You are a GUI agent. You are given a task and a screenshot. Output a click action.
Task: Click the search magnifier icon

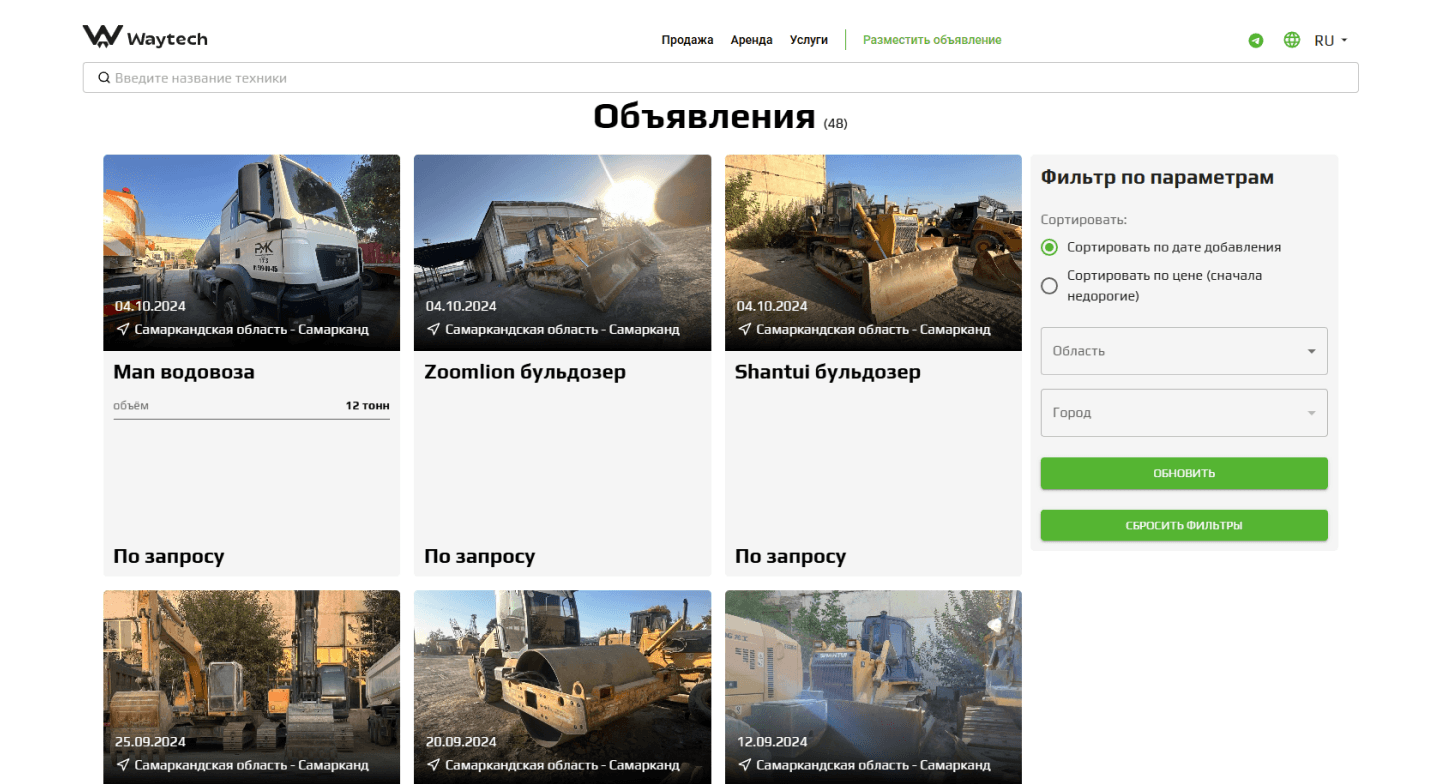coord(103,78)
